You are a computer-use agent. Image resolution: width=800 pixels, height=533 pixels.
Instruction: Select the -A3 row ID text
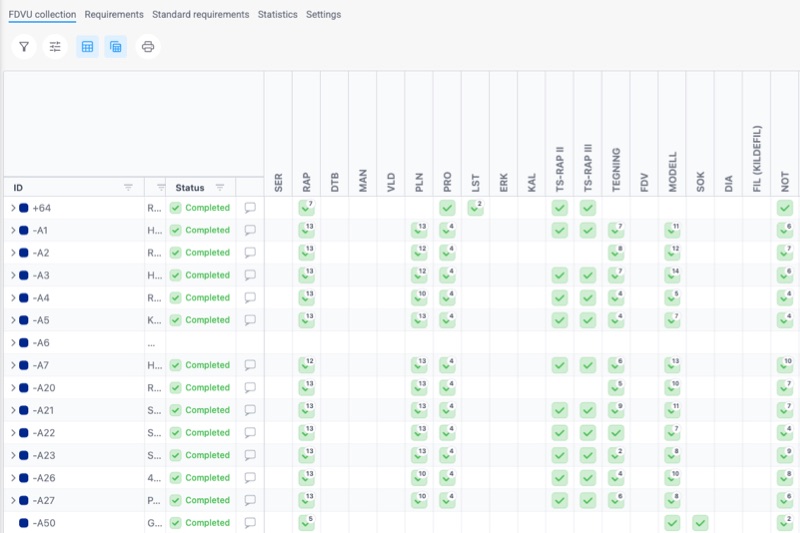(x=41, y=275)
